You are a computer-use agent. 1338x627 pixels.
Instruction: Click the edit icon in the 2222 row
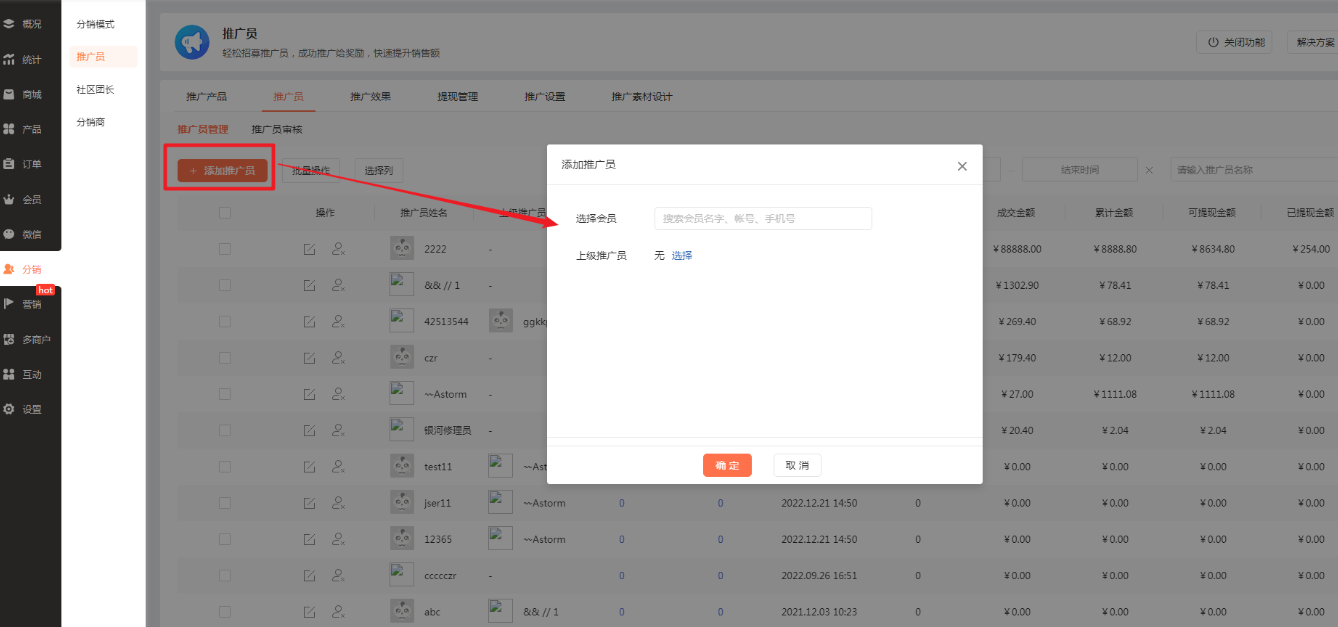coord(310,249)
